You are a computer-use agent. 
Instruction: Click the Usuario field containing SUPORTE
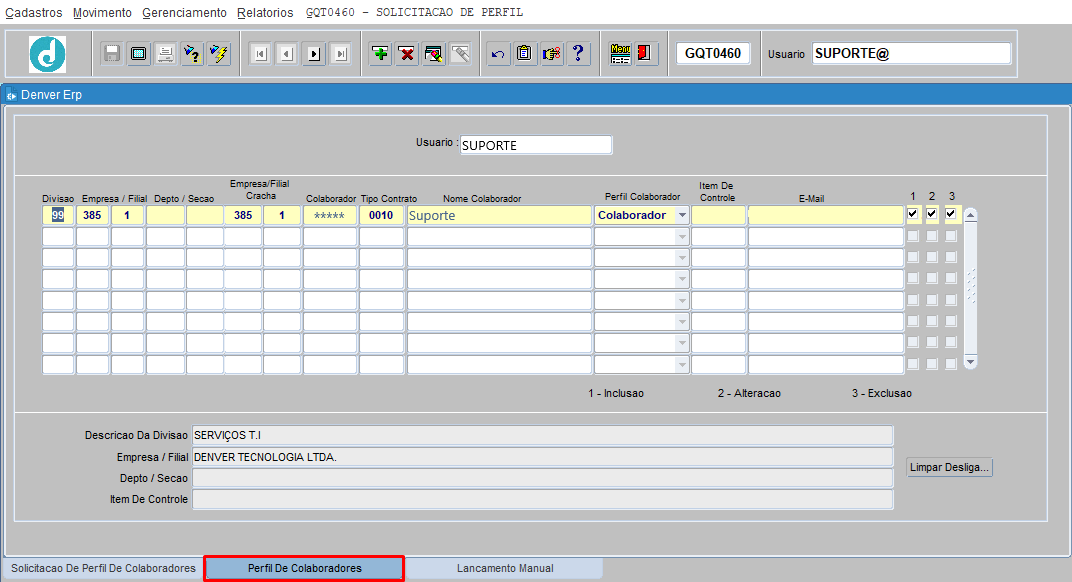click(536, 145)
